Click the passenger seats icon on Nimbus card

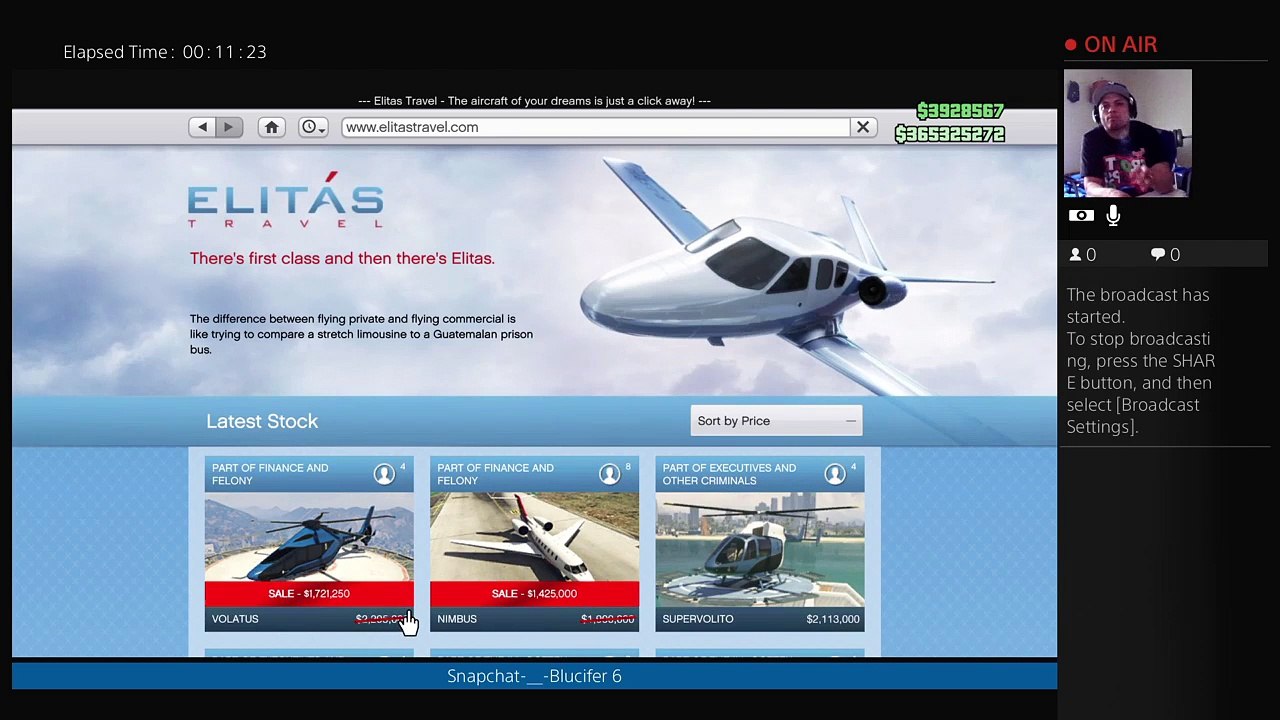pos(610,474)
